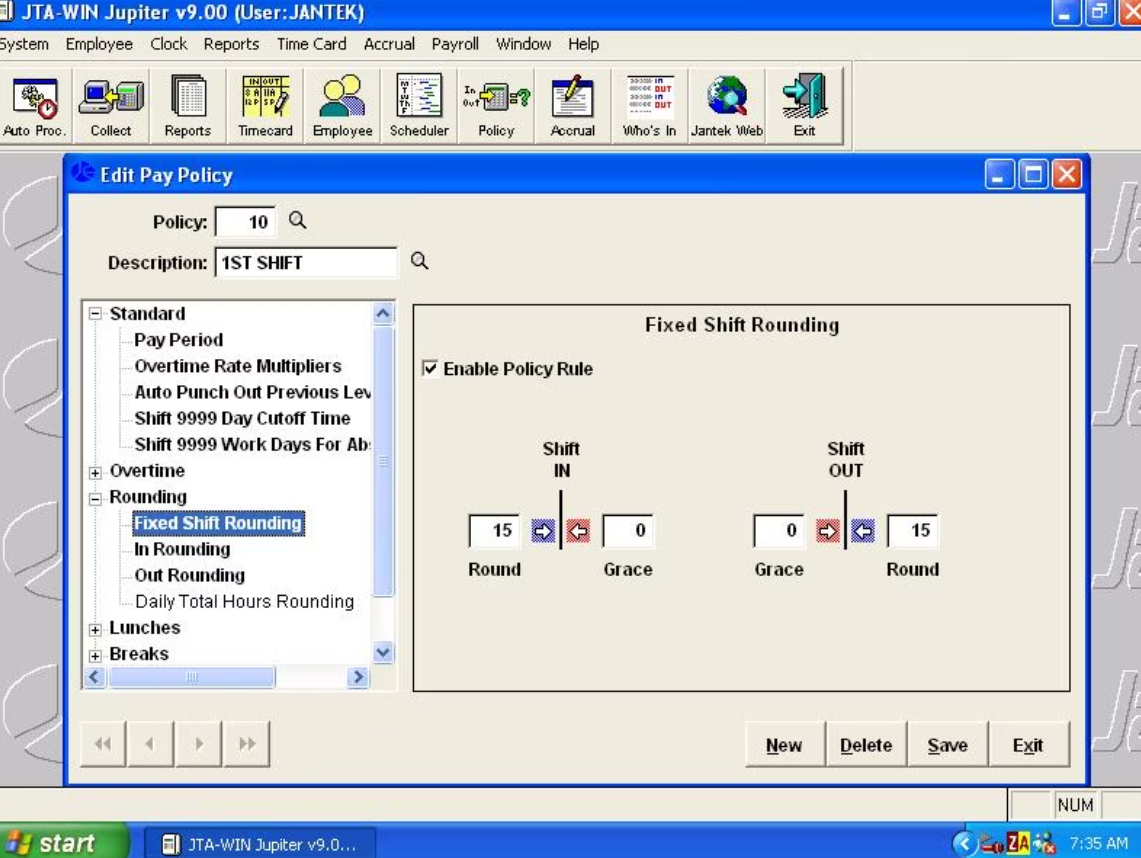Open the Accrual toolbar icon
The height and width of the screenshot is (858, 1141).
[573, 106]
